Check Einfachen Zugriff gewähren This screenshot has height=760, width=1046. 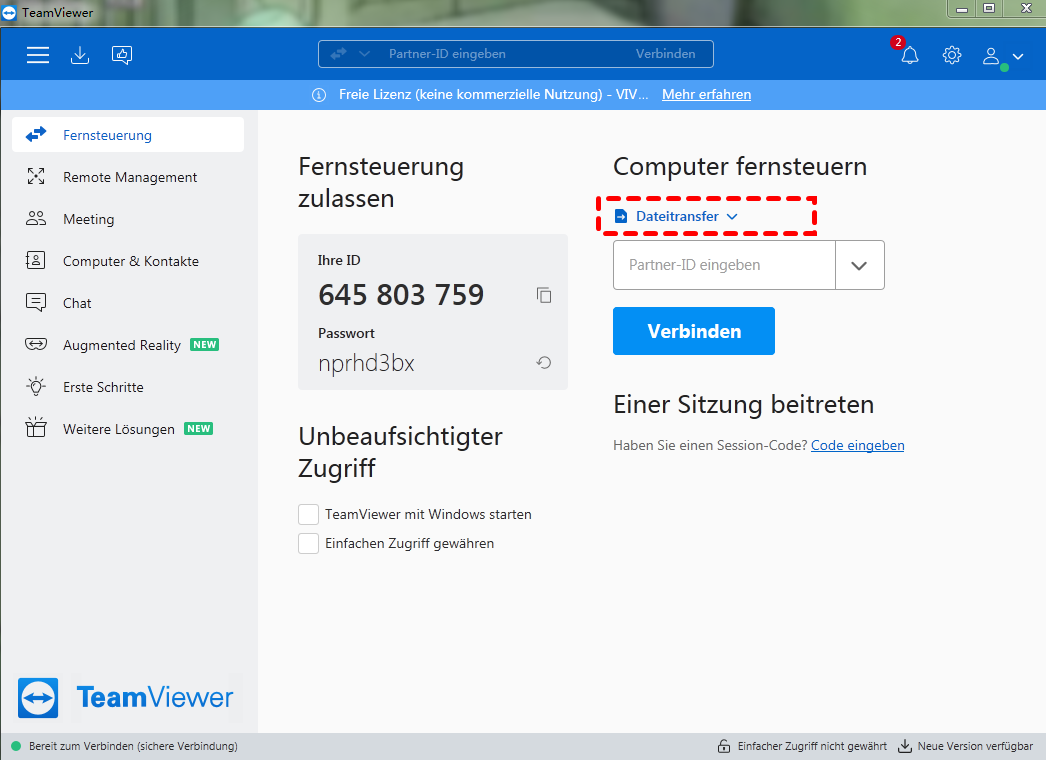pyautogui.click(x=308, y=543)
